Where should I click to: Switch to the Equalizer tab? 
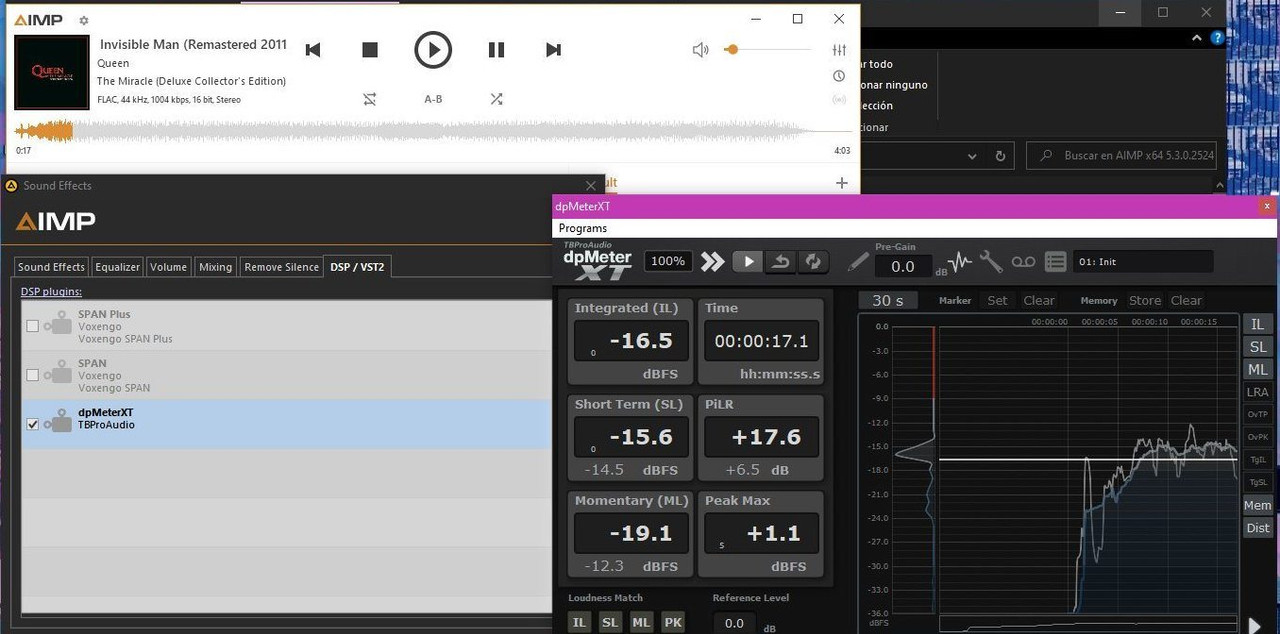(117, 267)
